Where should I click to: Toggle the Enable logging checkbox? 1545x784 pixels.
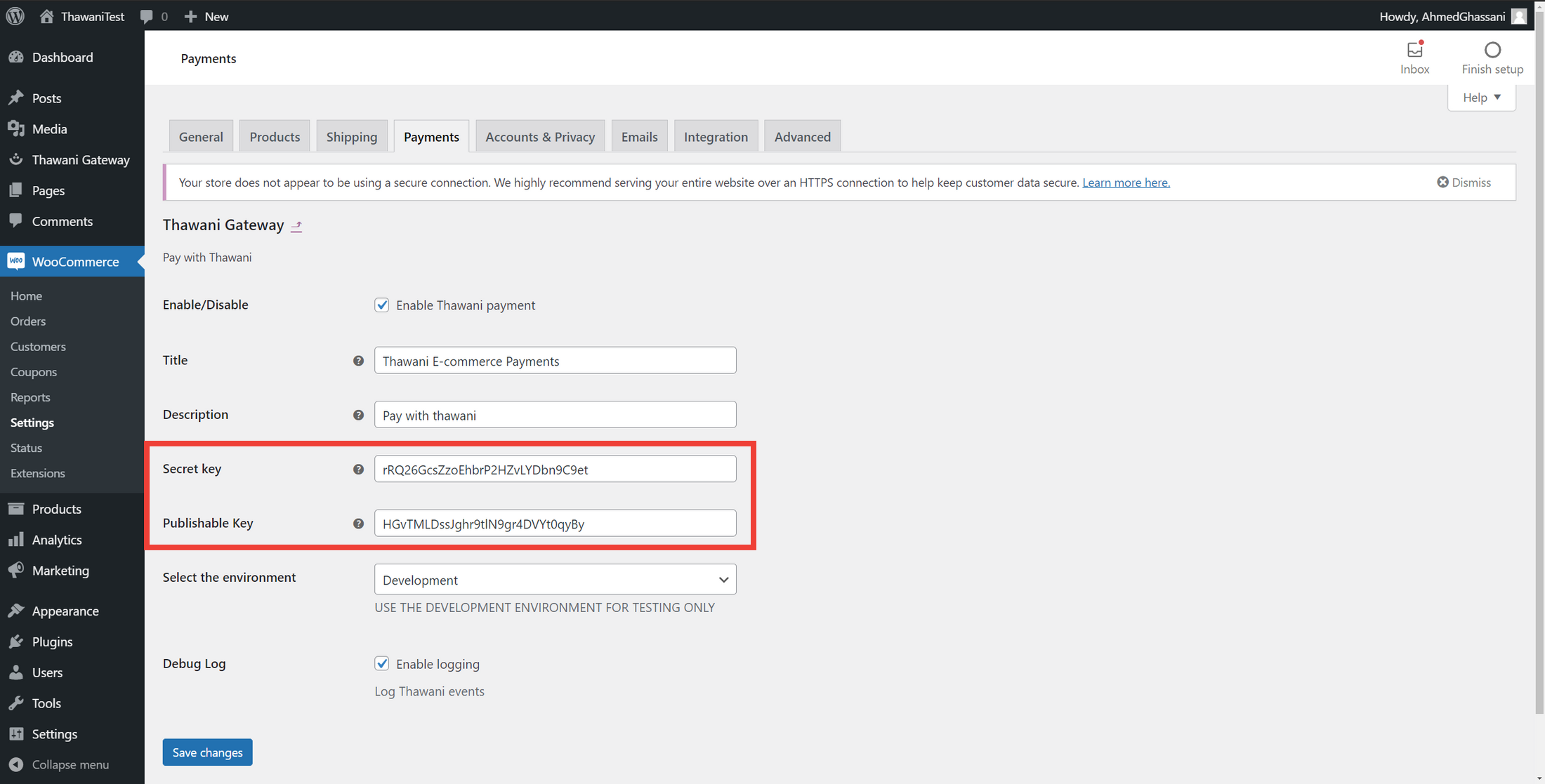(x=382, y=663)
